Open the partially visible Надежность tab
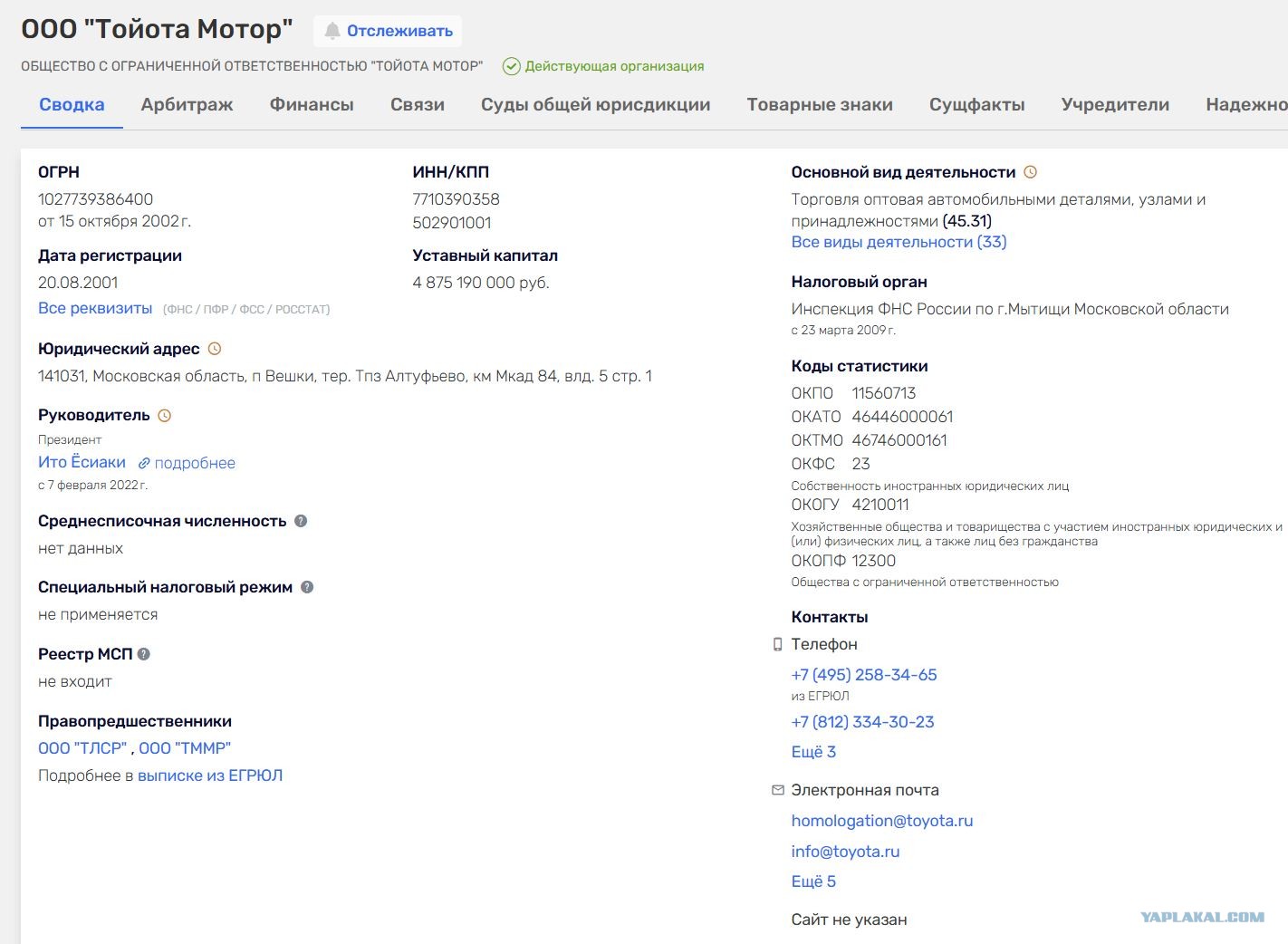The image size is (1288, 944). (x=1246, y=105)
